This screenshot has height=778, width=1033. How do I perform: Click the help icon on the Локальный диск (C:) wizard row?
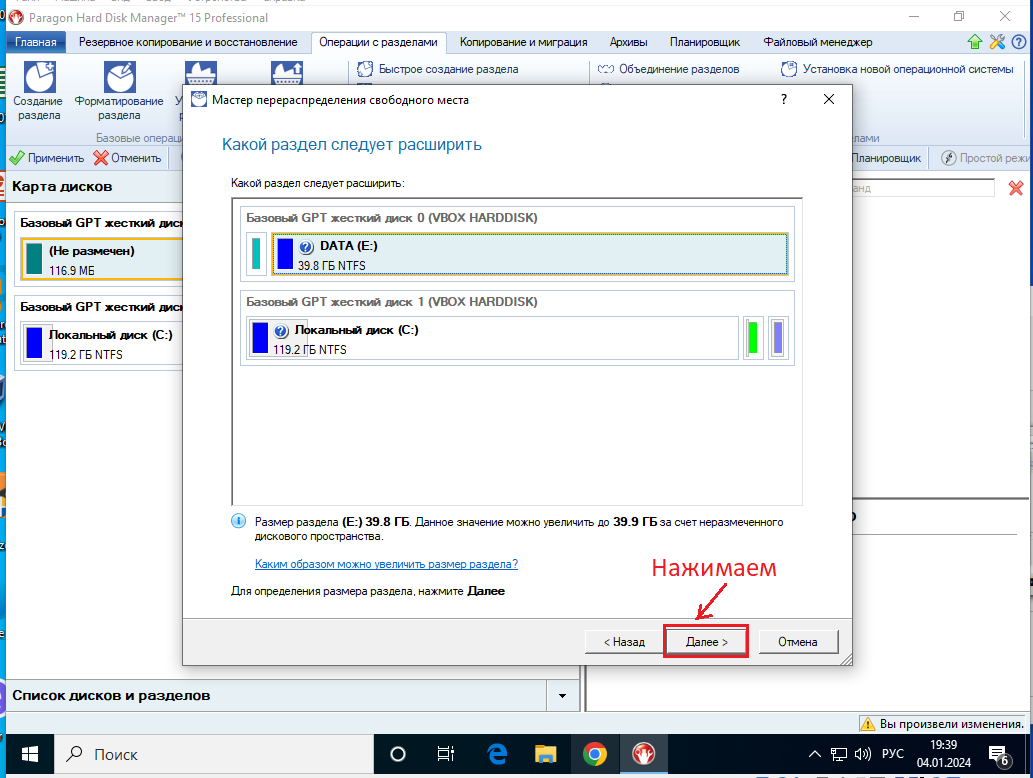[281, 331]
